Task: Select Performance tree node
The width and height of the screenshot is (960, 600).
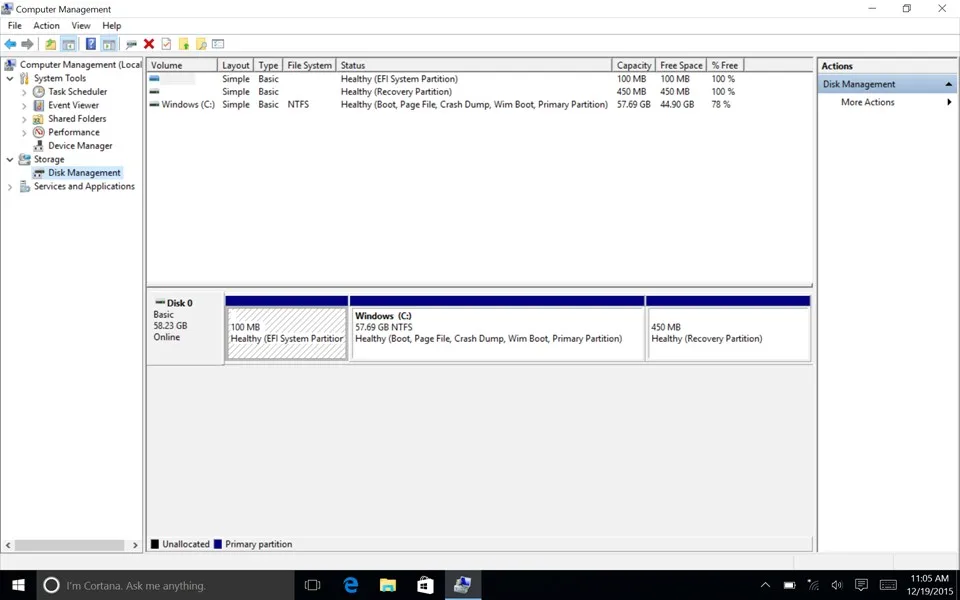Action: pyautogui.click(x=73, y=132)
